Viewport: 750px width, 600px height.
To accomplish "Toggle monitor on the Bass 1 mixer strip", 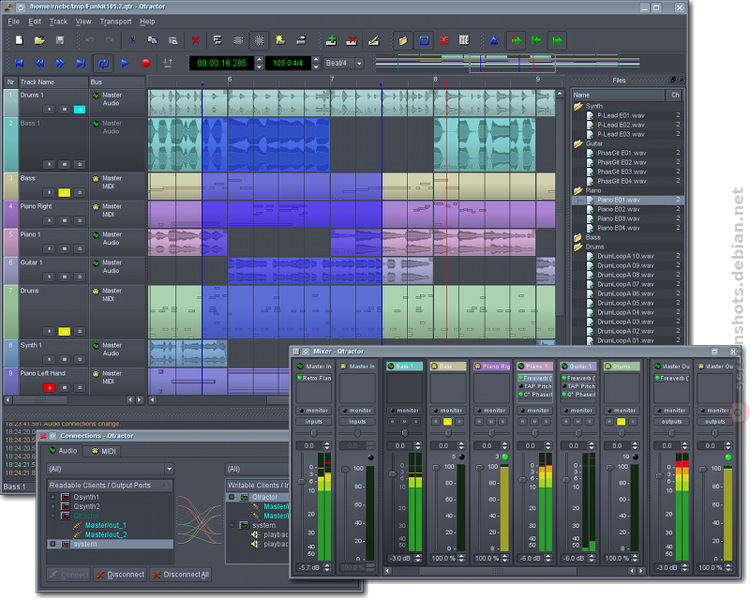I will [405, 411].
